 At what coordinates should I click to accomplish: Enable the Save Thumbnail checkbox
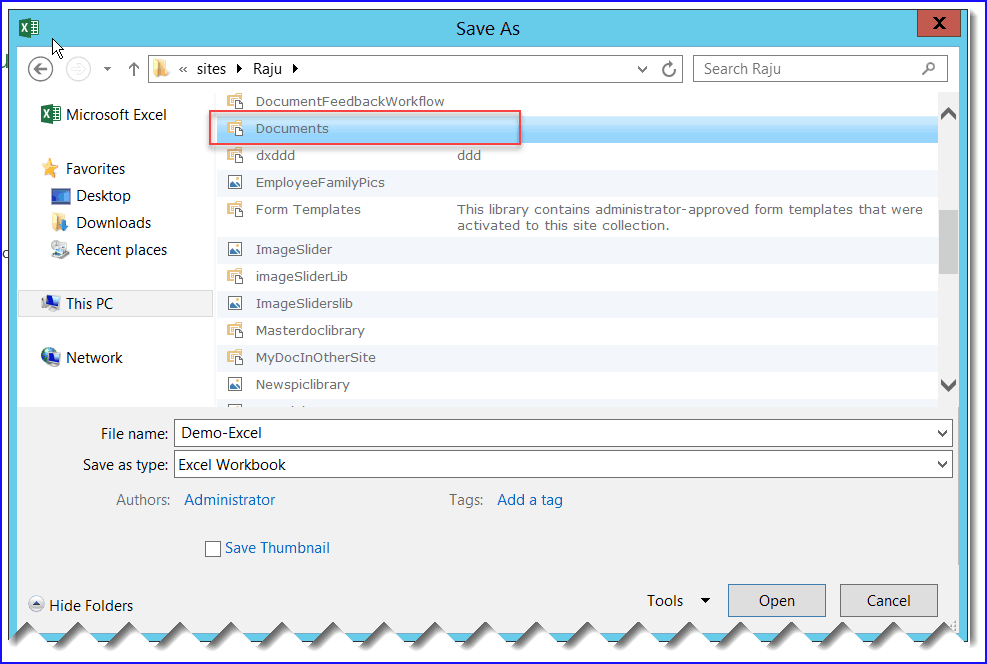[x=213, y=548]
